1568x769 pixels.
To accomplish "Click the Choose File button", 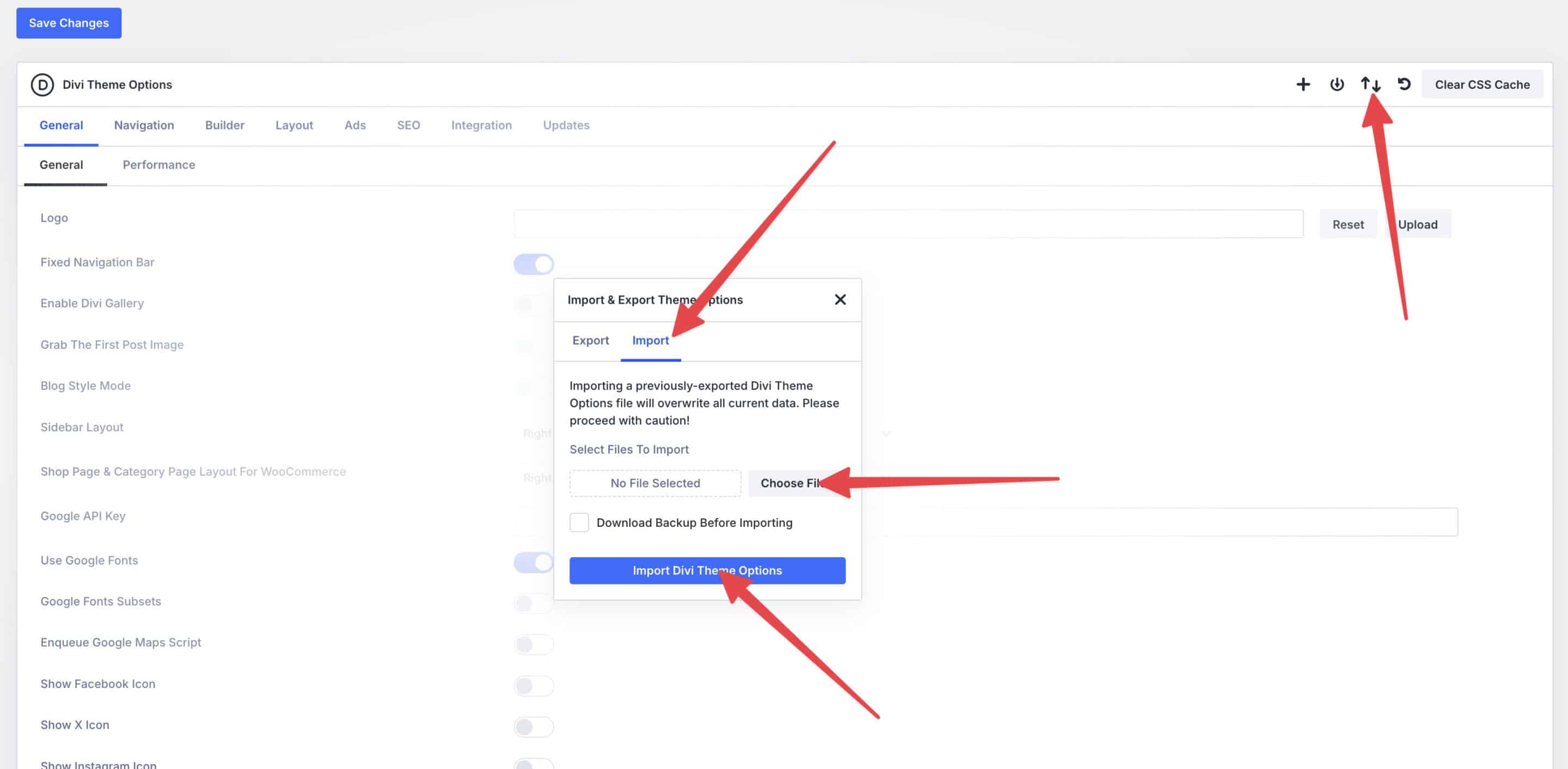I will (786, 483).
